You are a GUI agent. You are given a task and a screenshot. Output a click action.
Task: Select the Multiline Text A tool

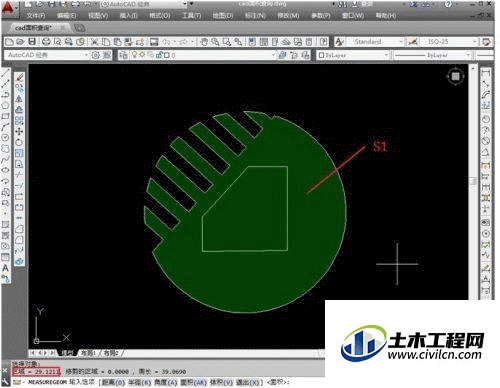5,268
